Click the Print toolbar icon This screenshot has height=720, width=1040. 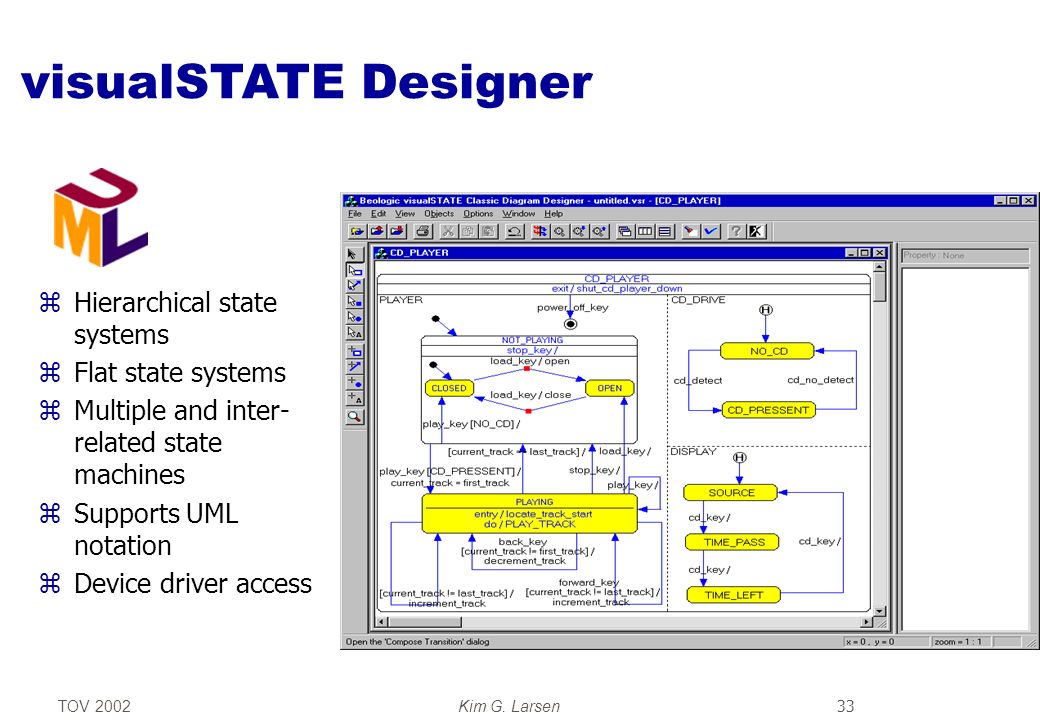[x=423, y=231]
